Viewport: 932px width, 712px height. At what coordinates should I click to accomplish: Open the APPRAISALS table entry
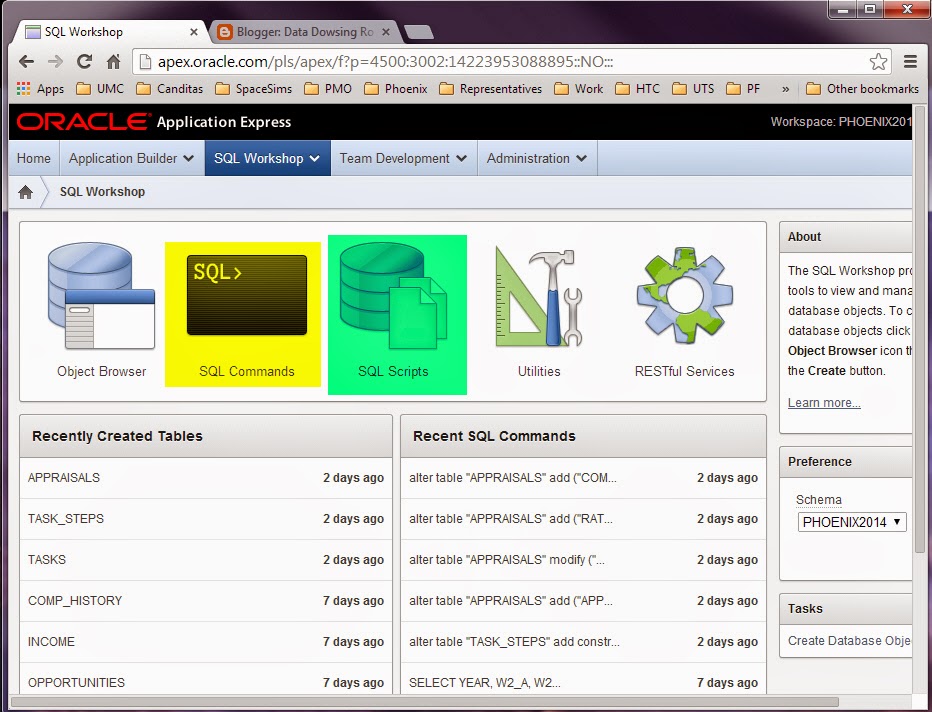pyautogui.click(x=63, y=478)
